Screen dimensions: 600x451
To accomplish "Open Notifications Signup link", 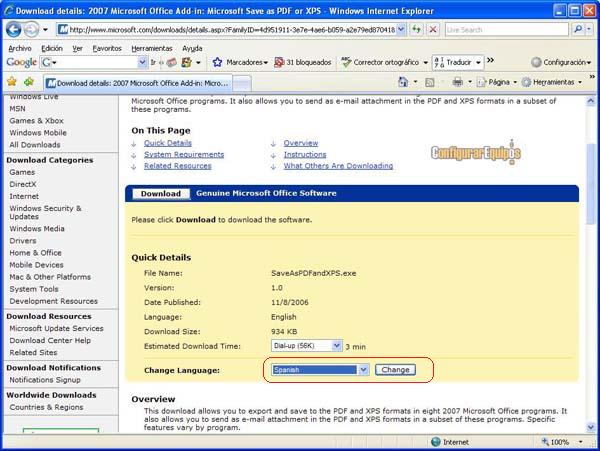I will coord(45,380).
